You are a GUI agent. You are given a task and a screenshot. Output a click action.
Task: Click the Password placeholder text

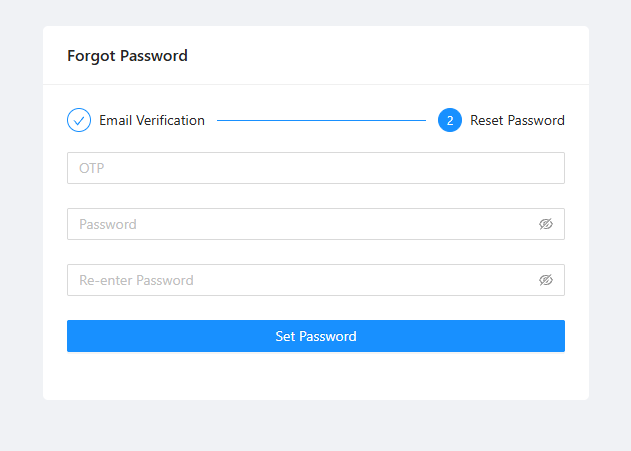[x=108, y=224]
